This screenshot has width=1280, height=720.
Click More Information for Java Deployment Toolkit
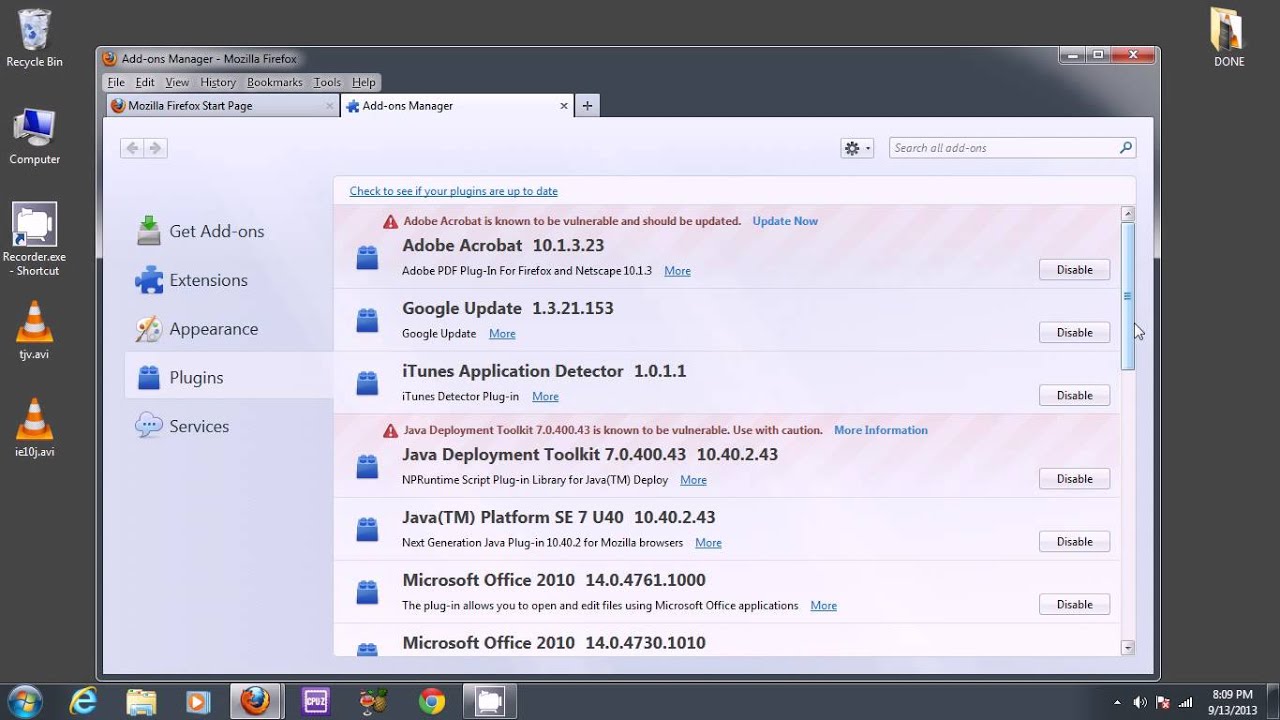[881, 430]
